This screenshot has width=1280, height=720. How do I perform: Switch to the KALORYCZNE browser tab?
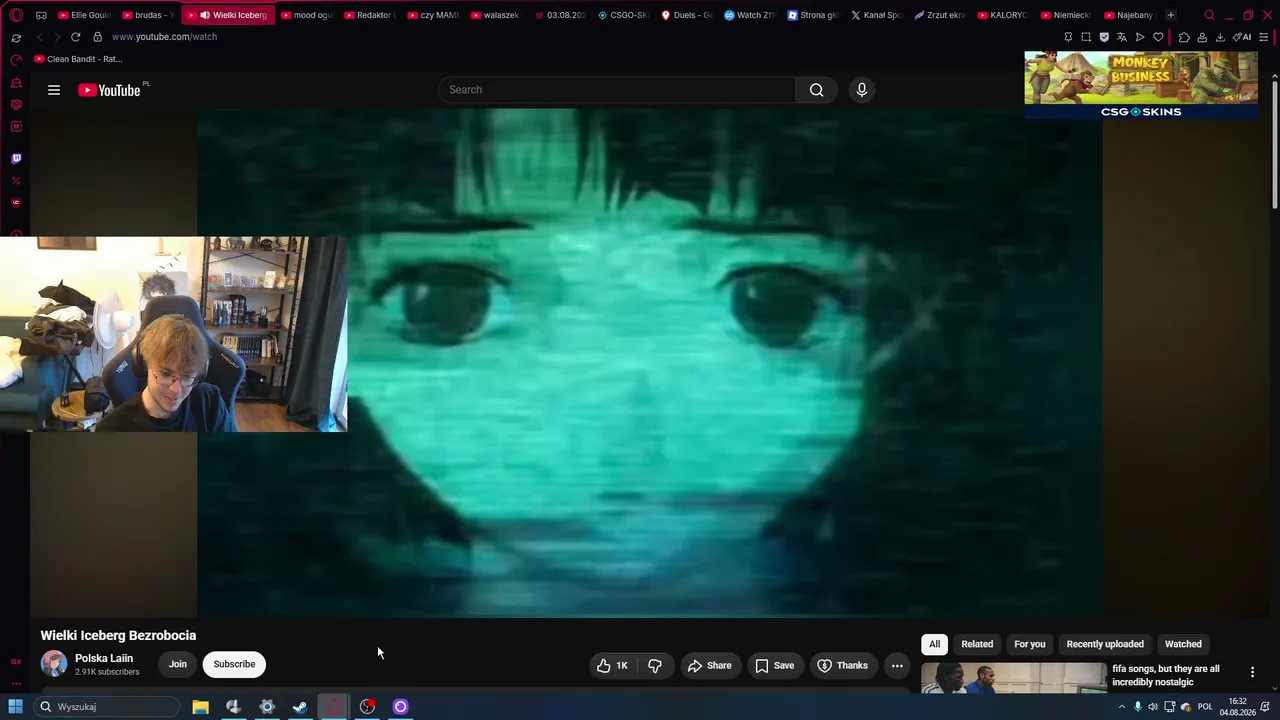(x=1002, y=15)
